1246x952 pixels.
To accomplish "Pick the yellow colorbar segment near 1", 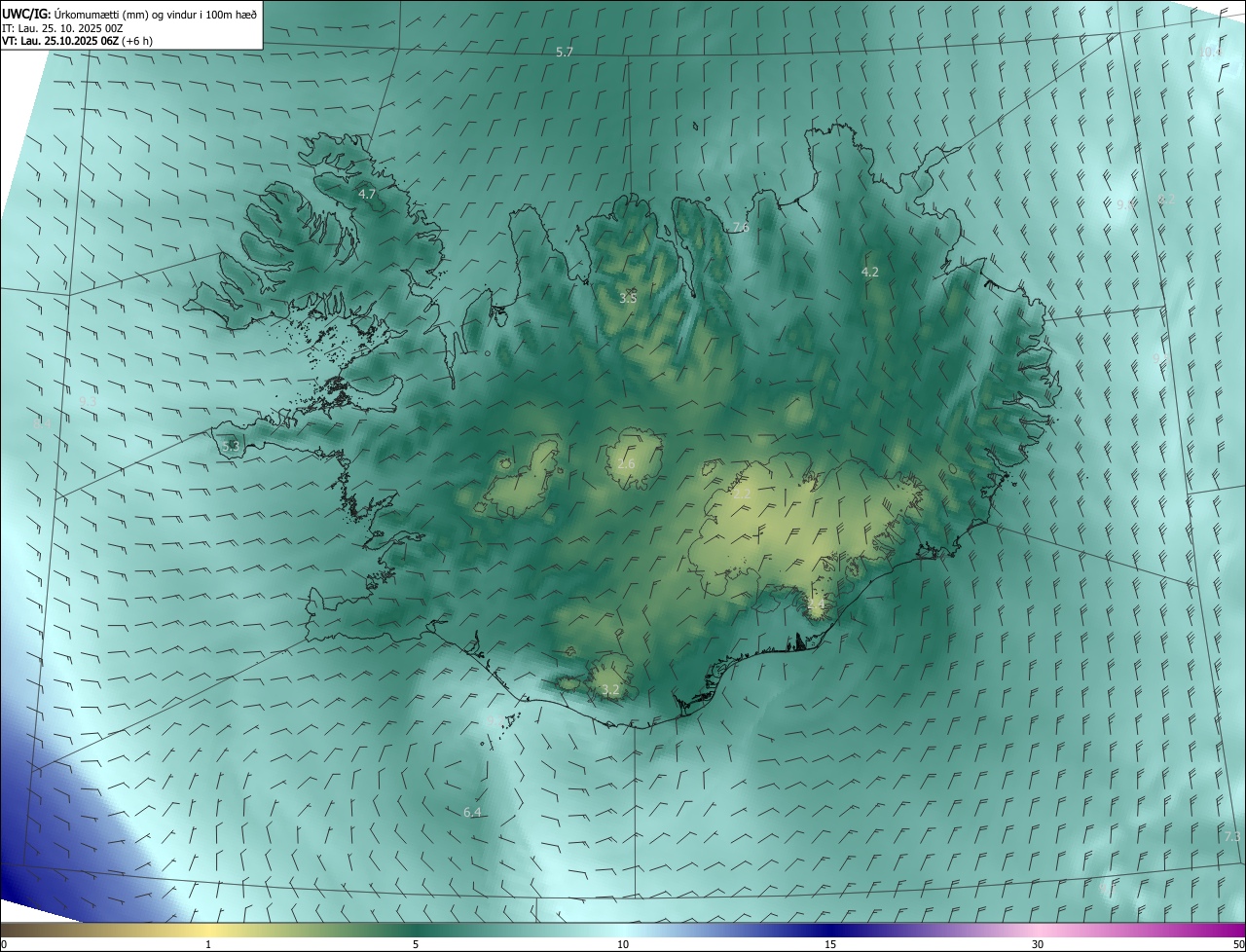I will pos(208,931).
